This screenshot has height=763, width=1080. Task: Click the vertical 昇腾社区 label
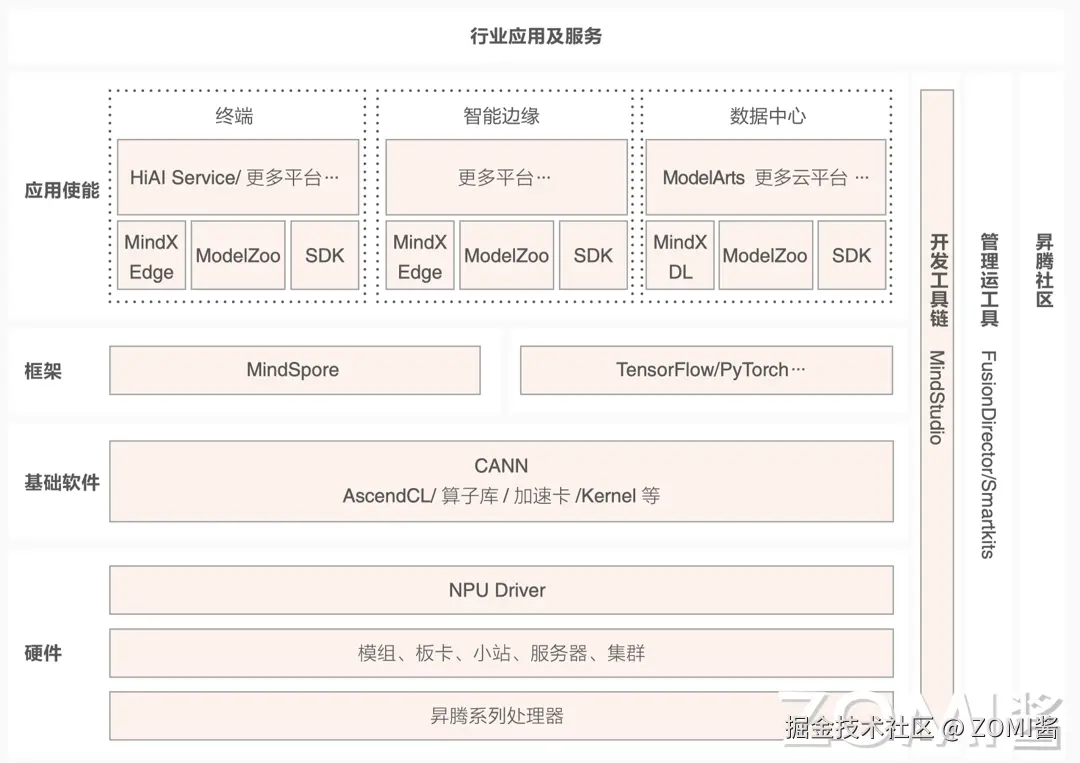click(x=1044, y=271)
